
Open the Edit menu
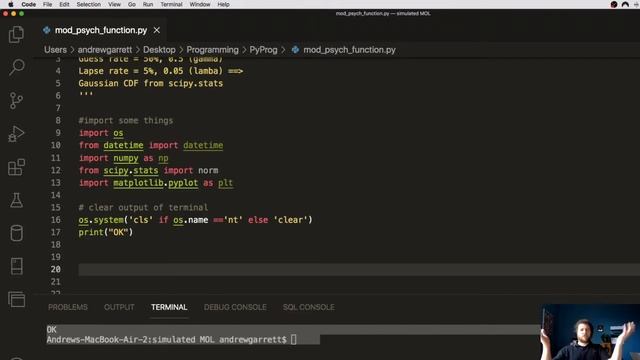(x=64, y=4)
